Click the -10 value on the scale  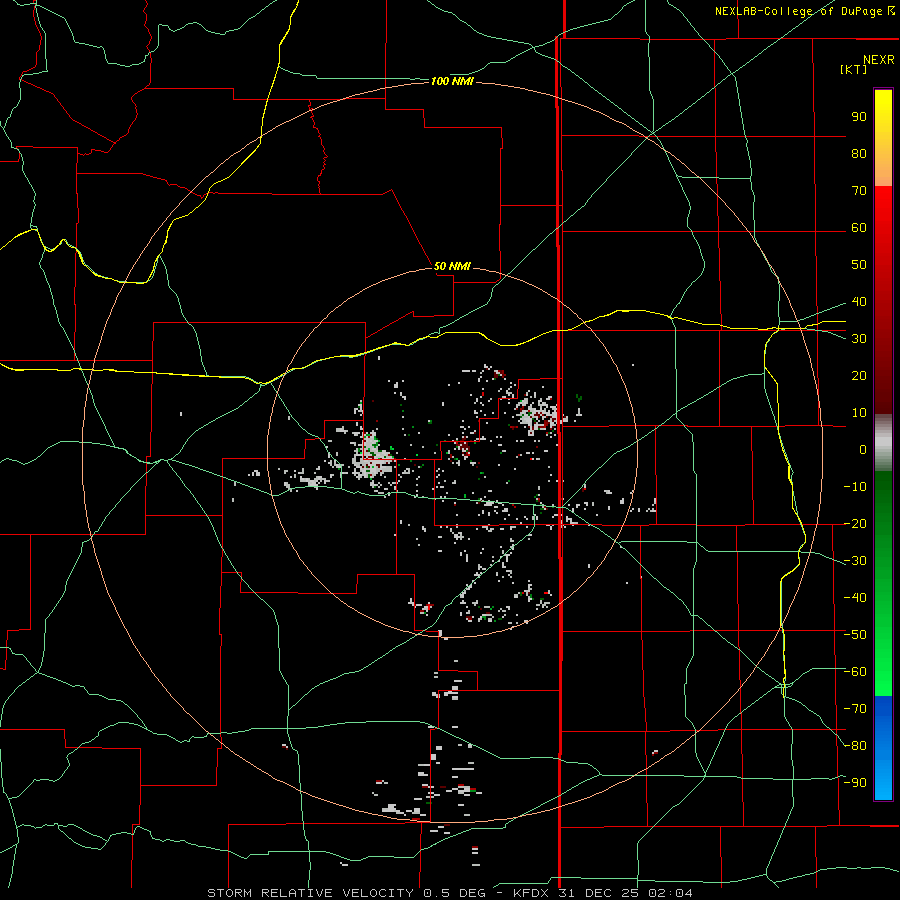pos(855,487)
